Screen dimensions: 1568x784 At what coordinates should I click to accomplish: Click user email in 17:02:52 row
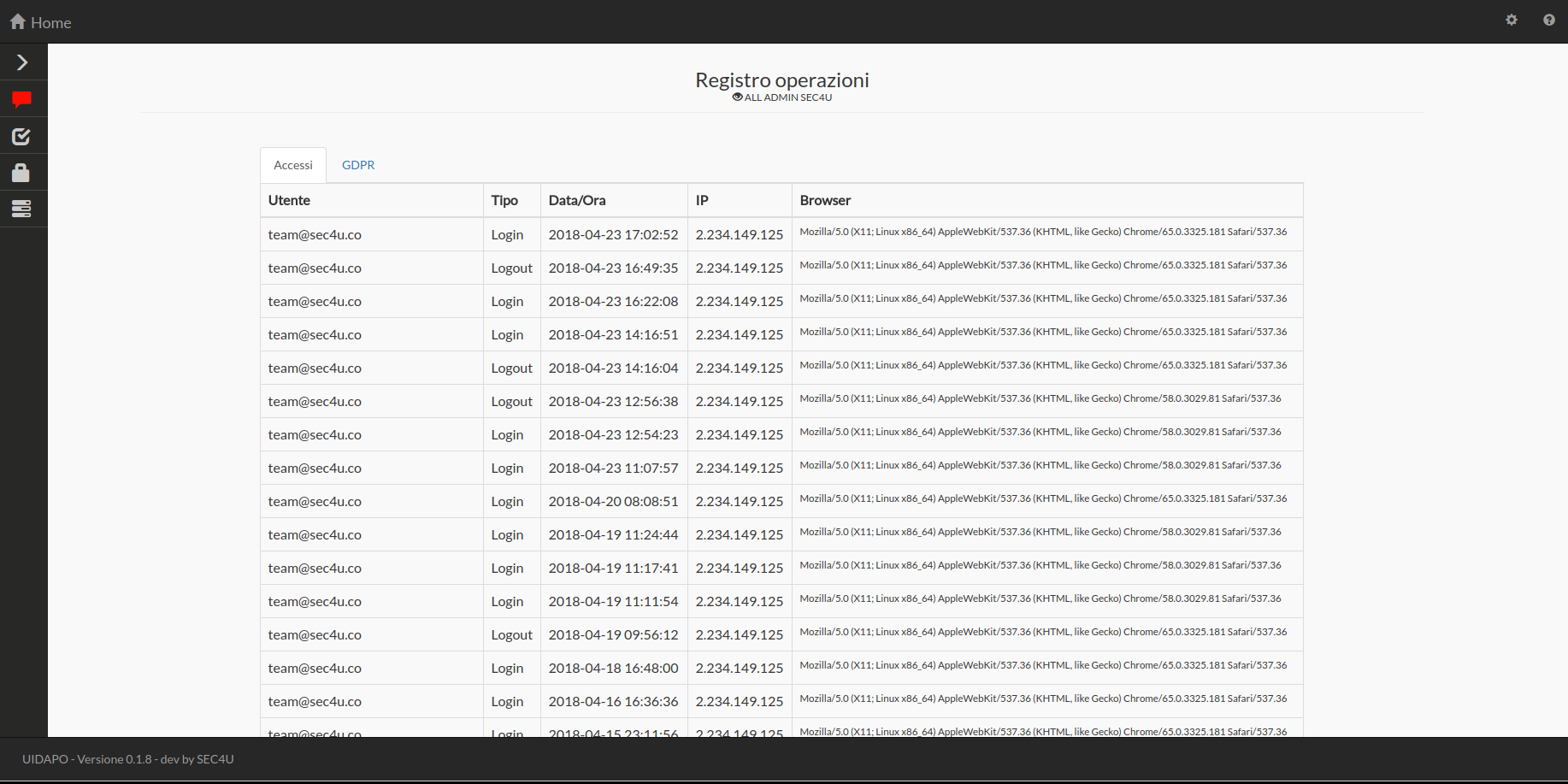pyautogui.click(x=315, y=234)
